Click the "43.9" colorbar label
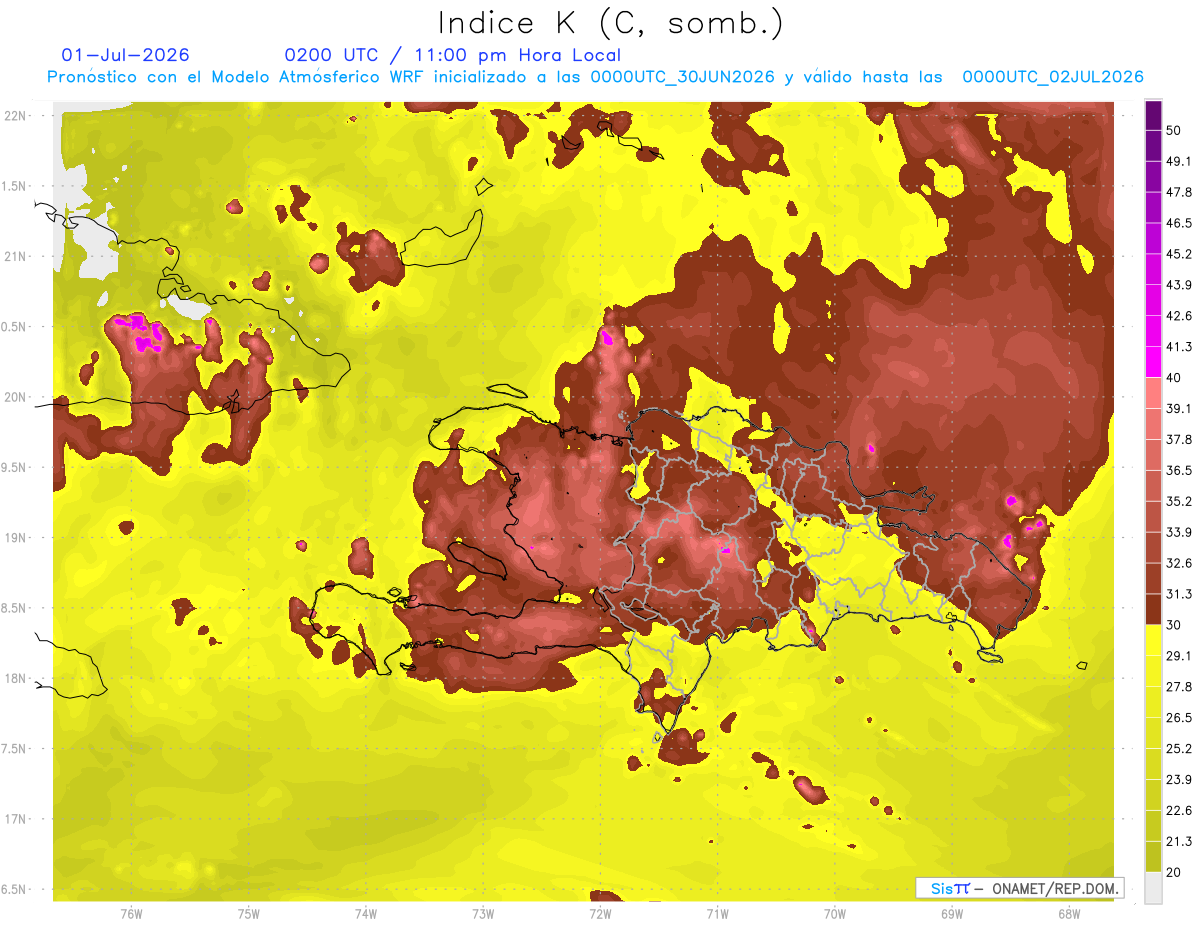This screenshot has height=927, width=1200. pyautogui.click(x=1179, y=285)
